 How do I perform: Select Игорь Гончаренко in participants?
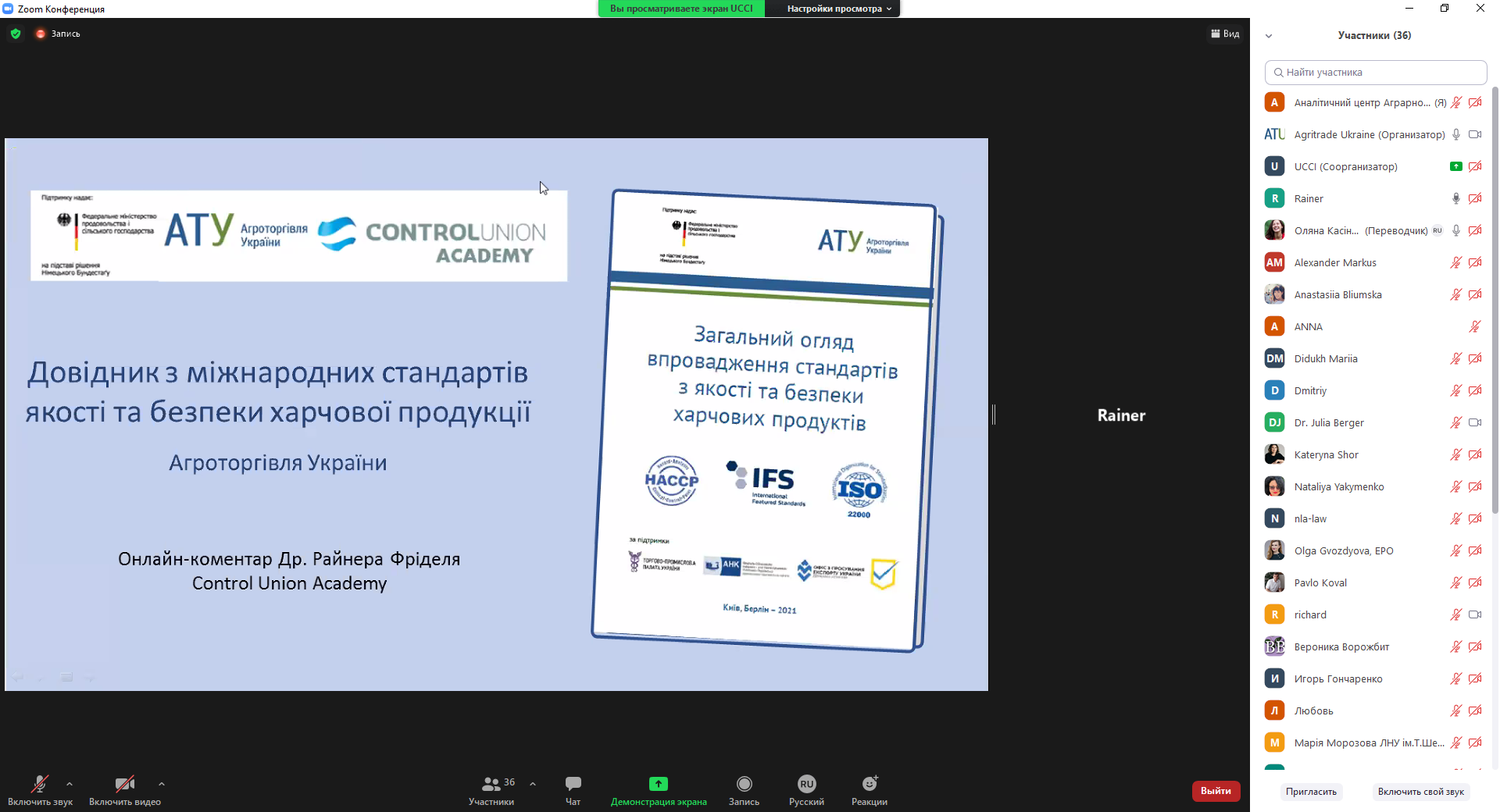point(1373,678)
